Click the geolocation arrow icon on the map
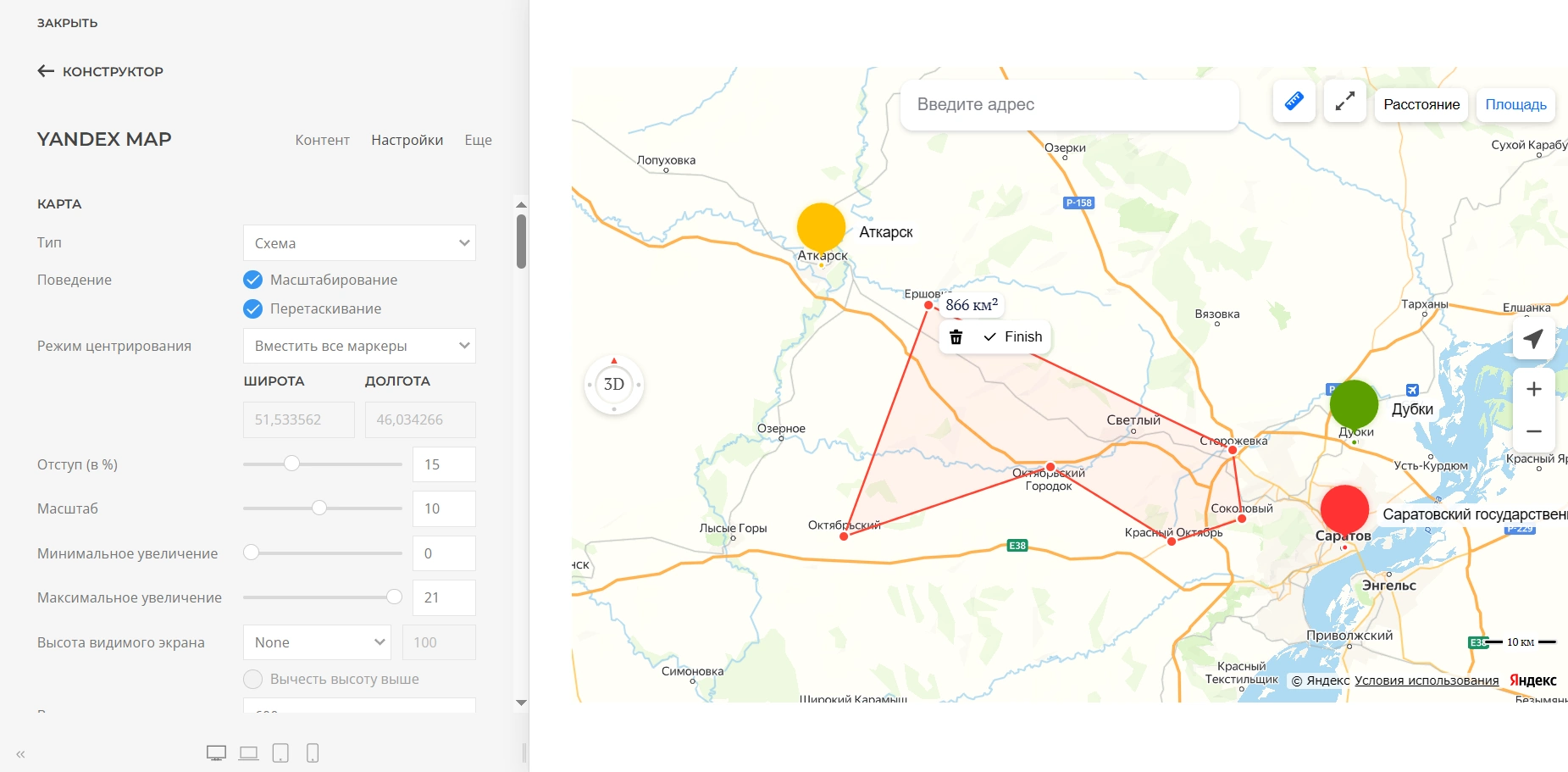The width and height of the screenshot is (1568, 772). click(x=1533, y=339)
